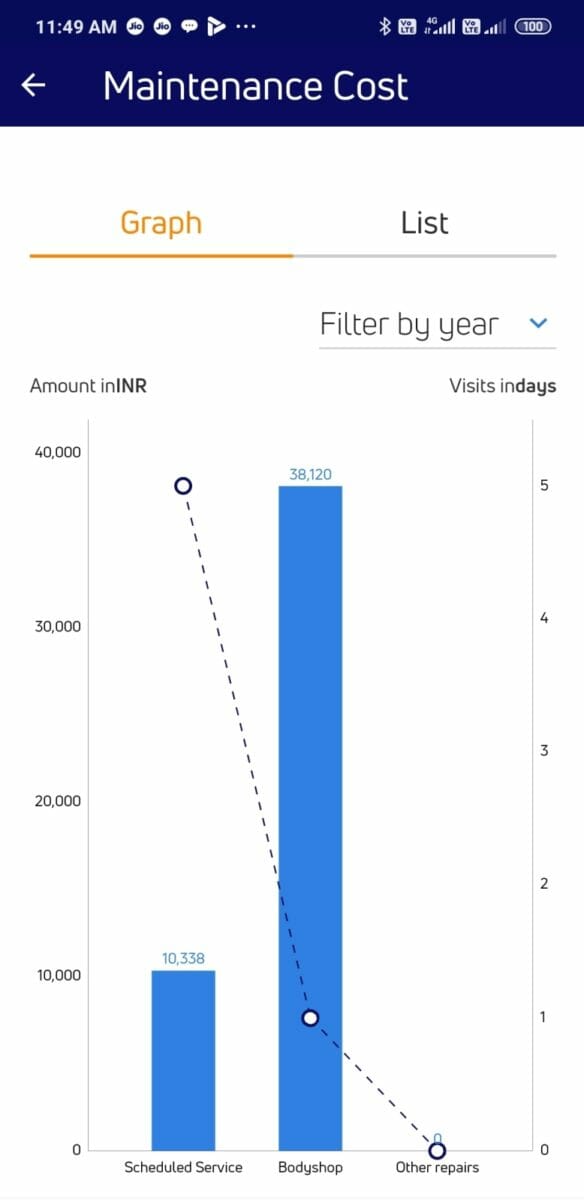Tap the three-dots notification overflow icon

(244, 27)
